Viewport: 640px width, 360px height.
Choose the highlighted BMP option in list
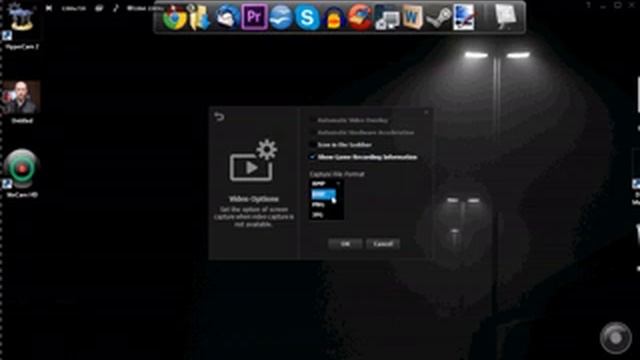[x=323, y=195]
